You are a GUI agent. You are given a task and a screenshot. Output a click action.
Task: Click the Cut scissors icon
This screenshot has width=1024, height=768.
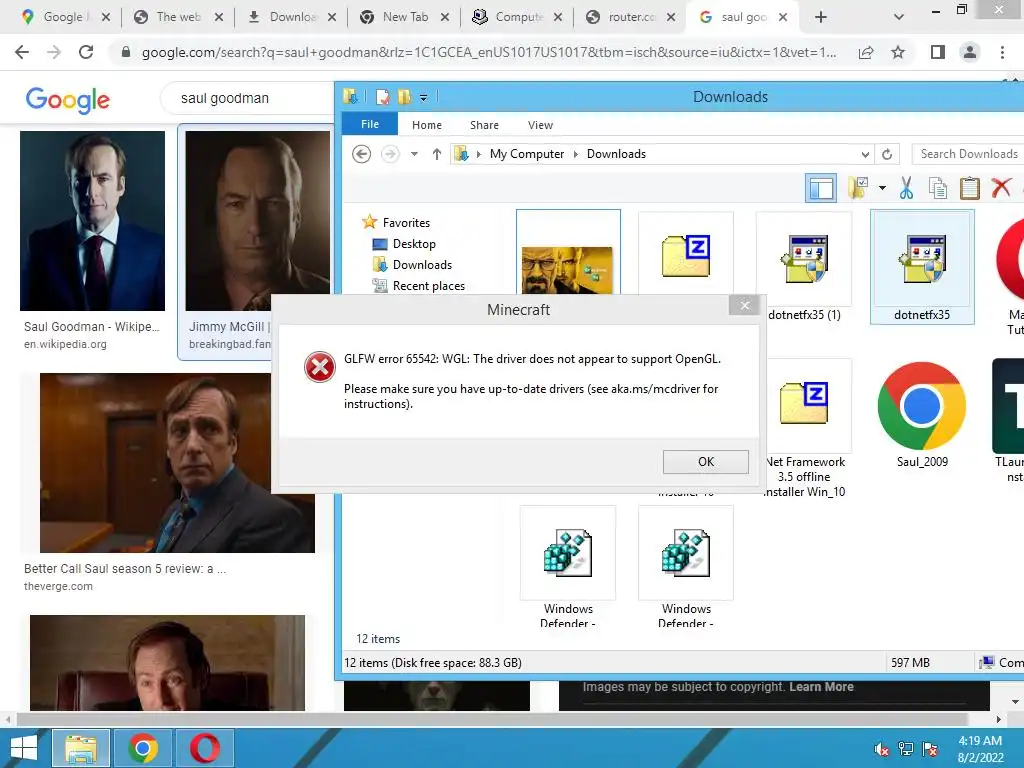906,188
